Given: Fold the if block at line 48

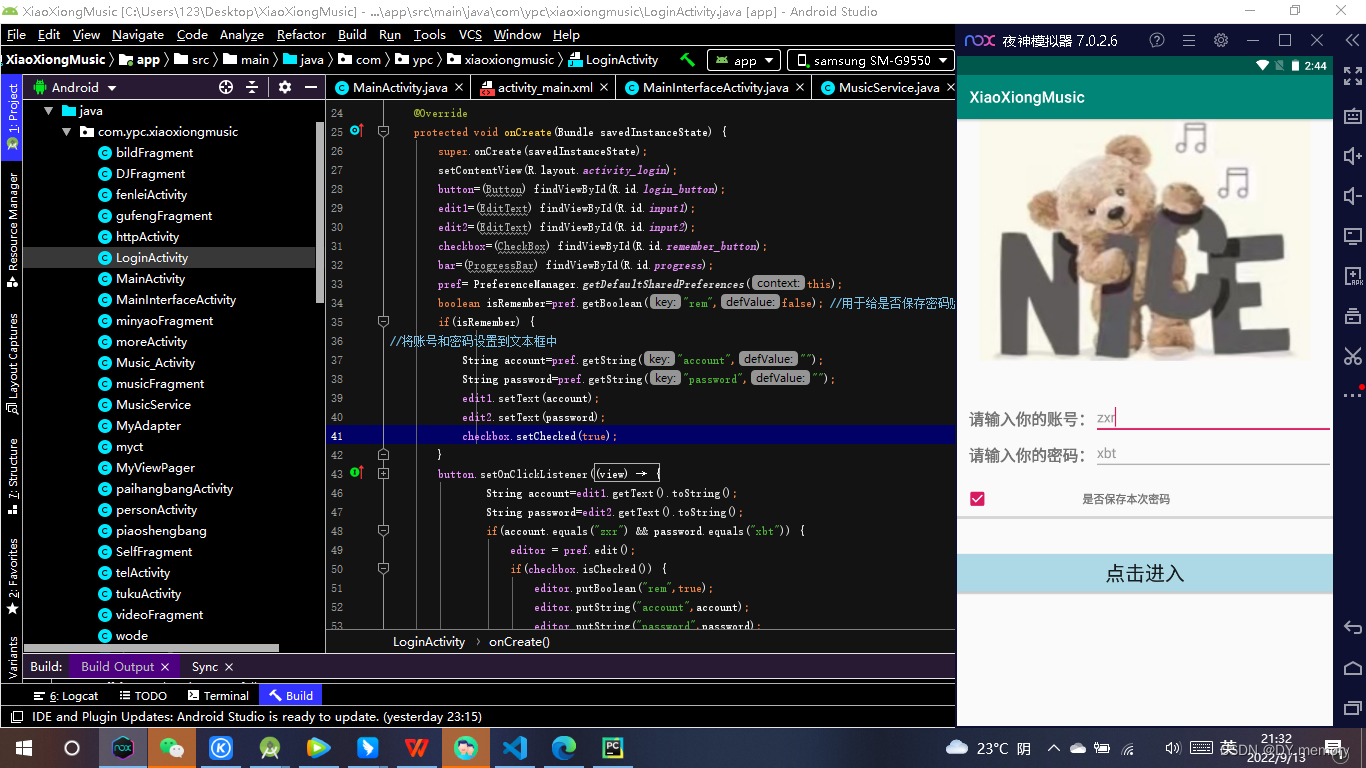Looking at the screenshot, I should (x=383, y=530).
